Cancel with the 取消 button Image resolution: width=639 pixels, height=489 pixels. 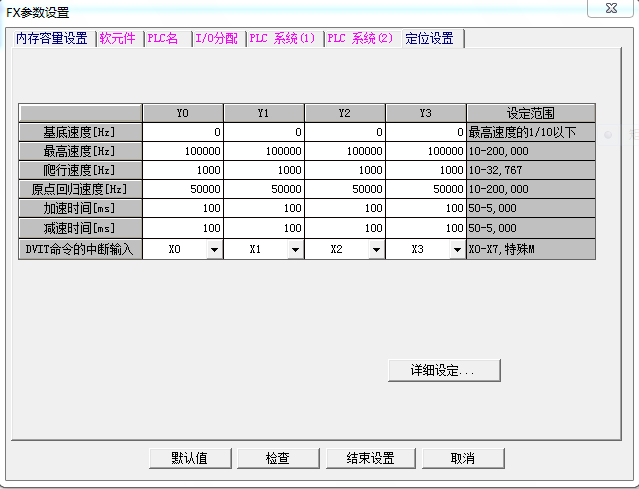click(x=462, y=458)
